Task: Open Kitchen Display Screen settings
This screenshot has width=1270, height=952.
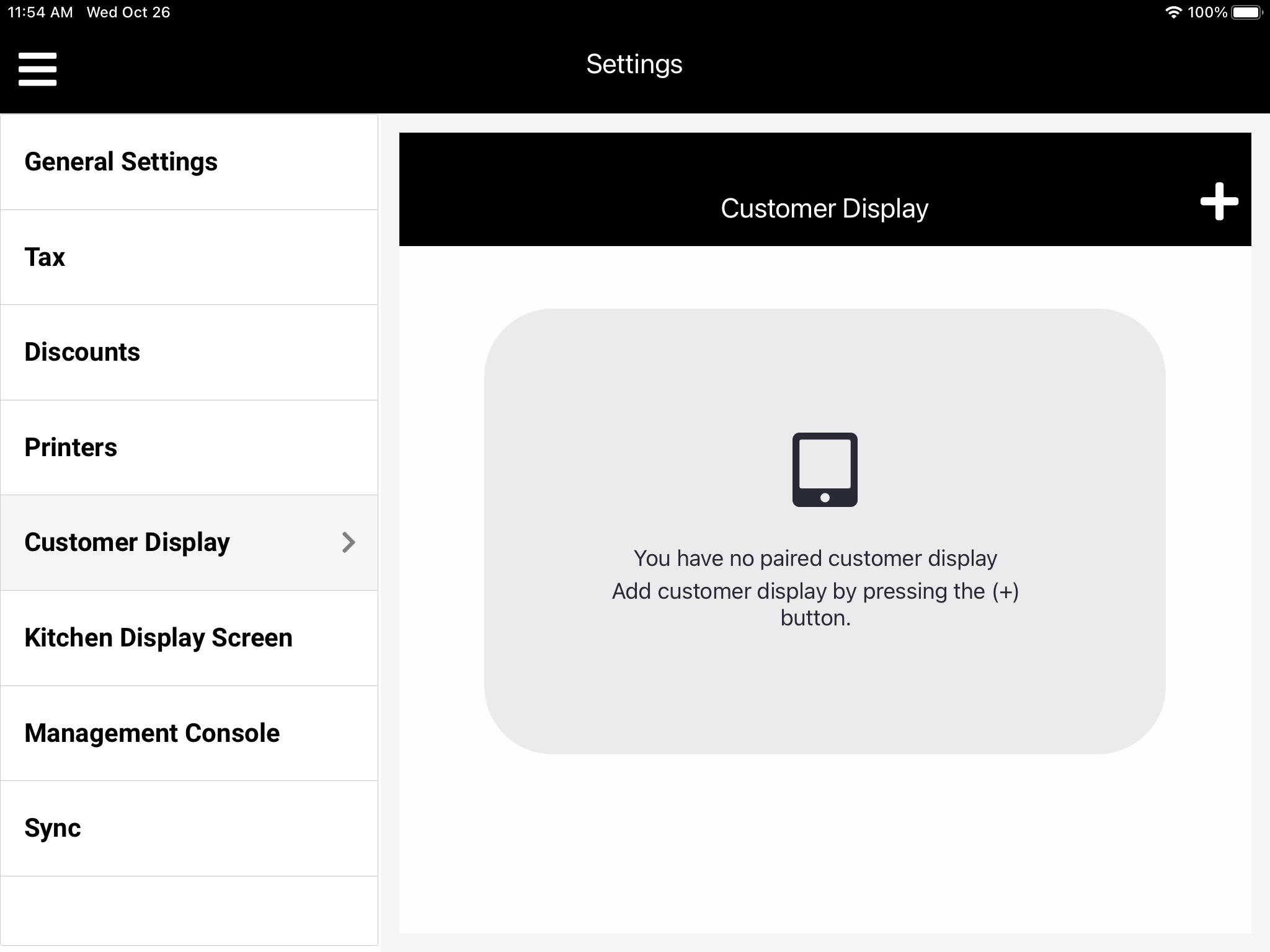Action: click(x=158, y=638)
